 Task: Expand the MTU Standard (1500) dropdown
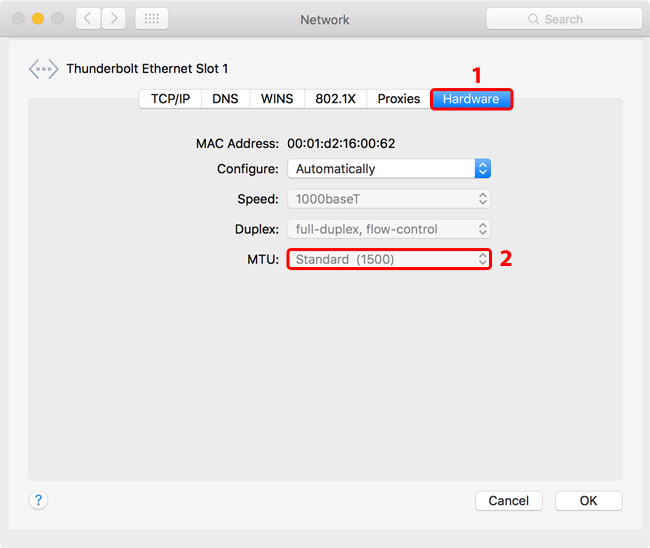coord(389,259)
